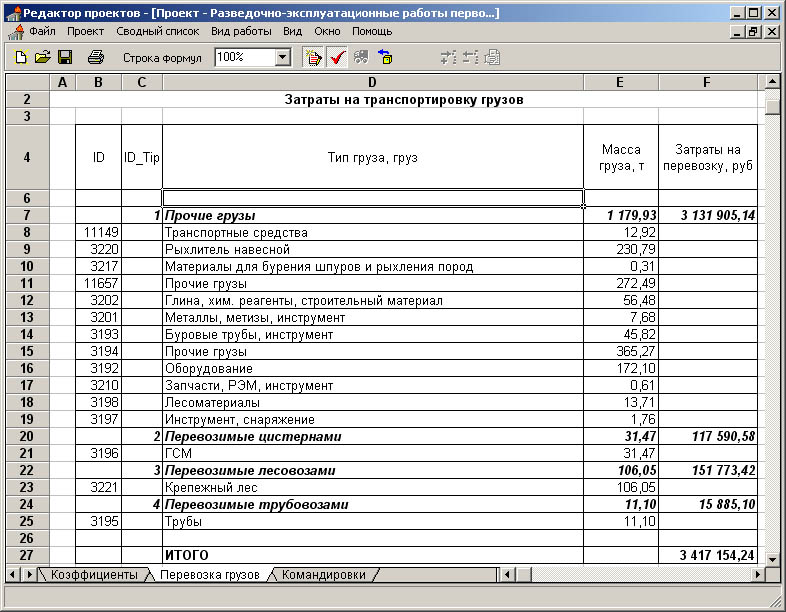This screenshot has width=786, height=612.
Task: Click the grayed delete row icon
Action: point(470,57)
